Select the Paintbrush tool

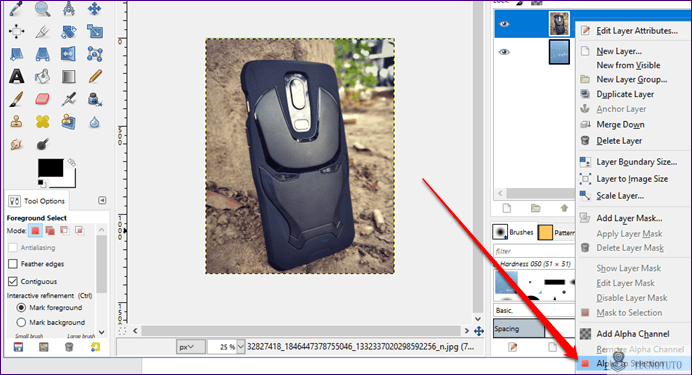(x=16, y=99)
